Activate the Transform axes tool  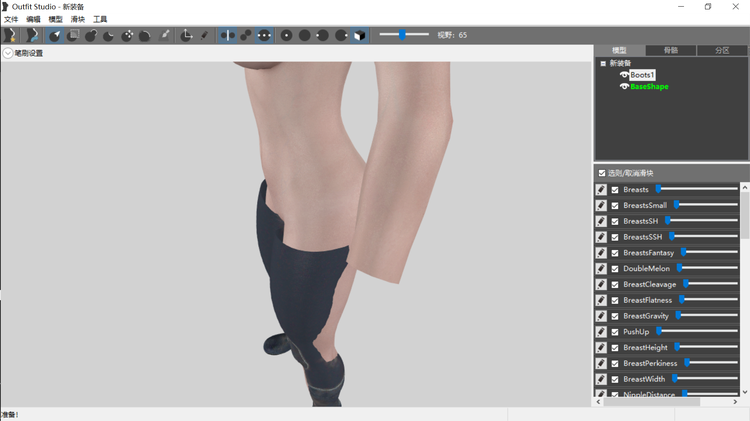186,35
